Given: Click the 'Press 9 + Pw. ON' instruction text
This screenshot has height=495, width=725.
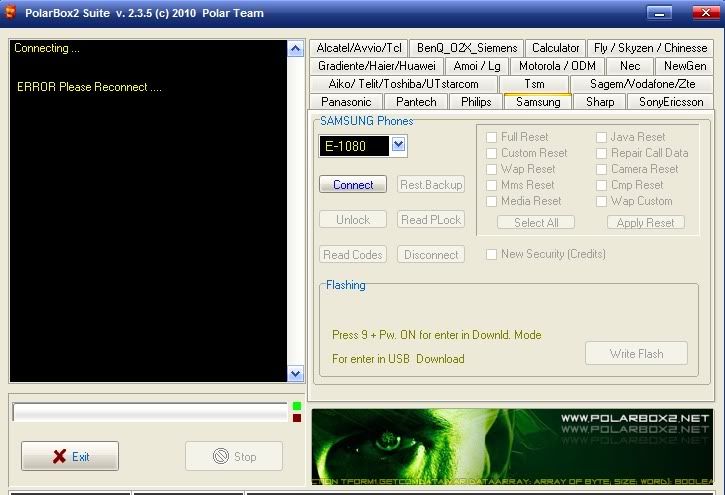Looking at the screenshot, I should click(x=436, y=335).
